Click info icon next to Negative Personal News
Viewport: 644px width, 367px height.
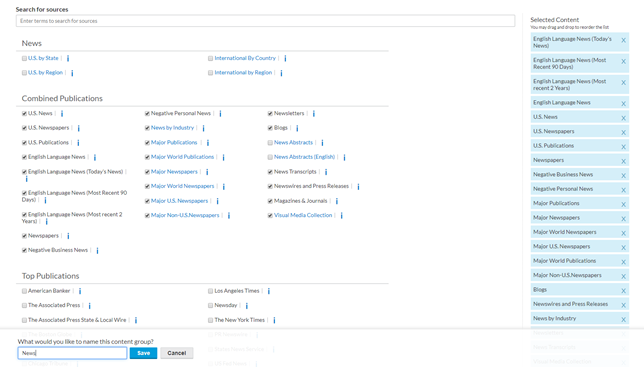tap(220, 114)
